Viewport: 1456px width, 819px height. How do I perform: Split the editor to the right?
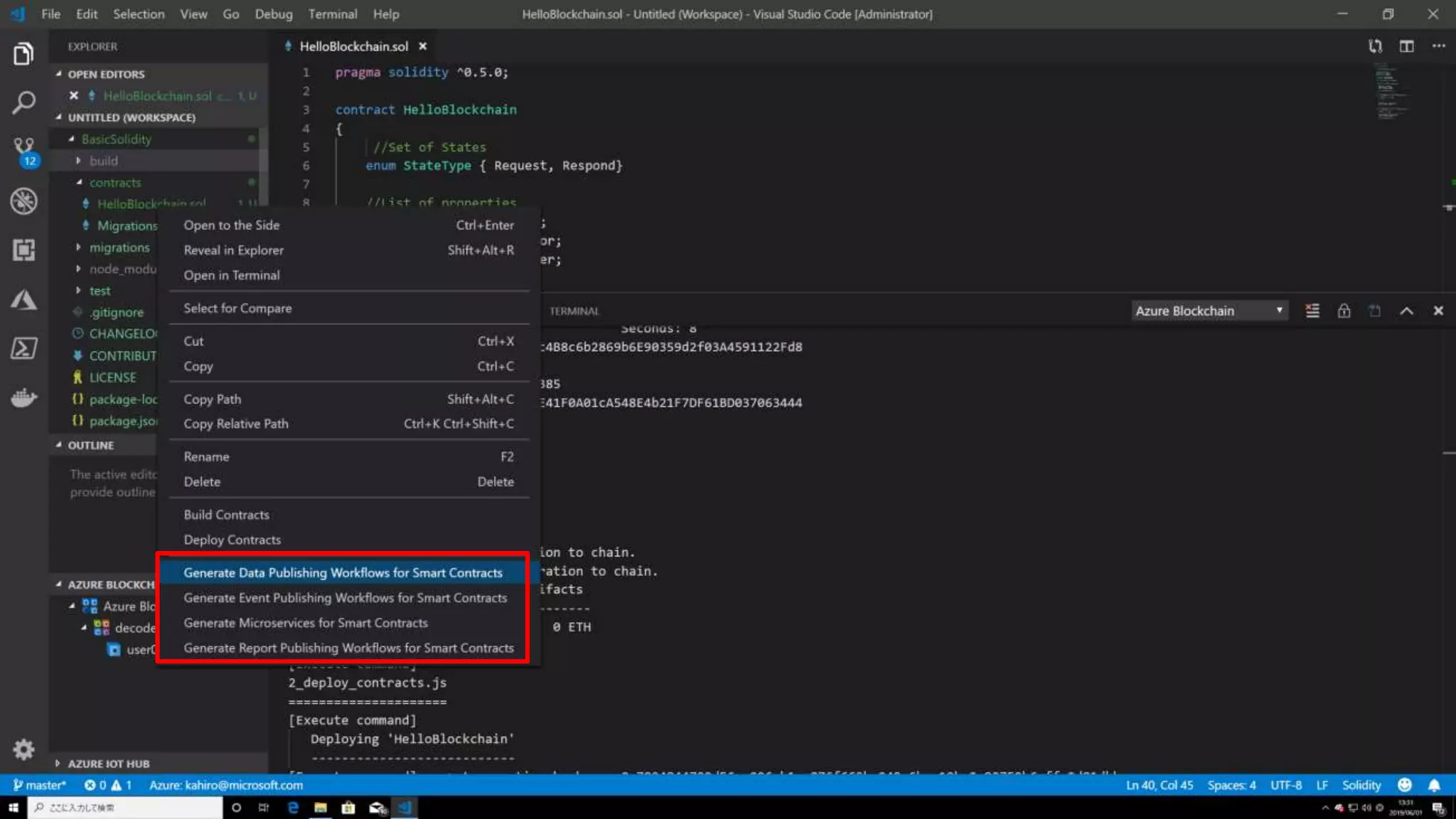[x=1406, y=46]
